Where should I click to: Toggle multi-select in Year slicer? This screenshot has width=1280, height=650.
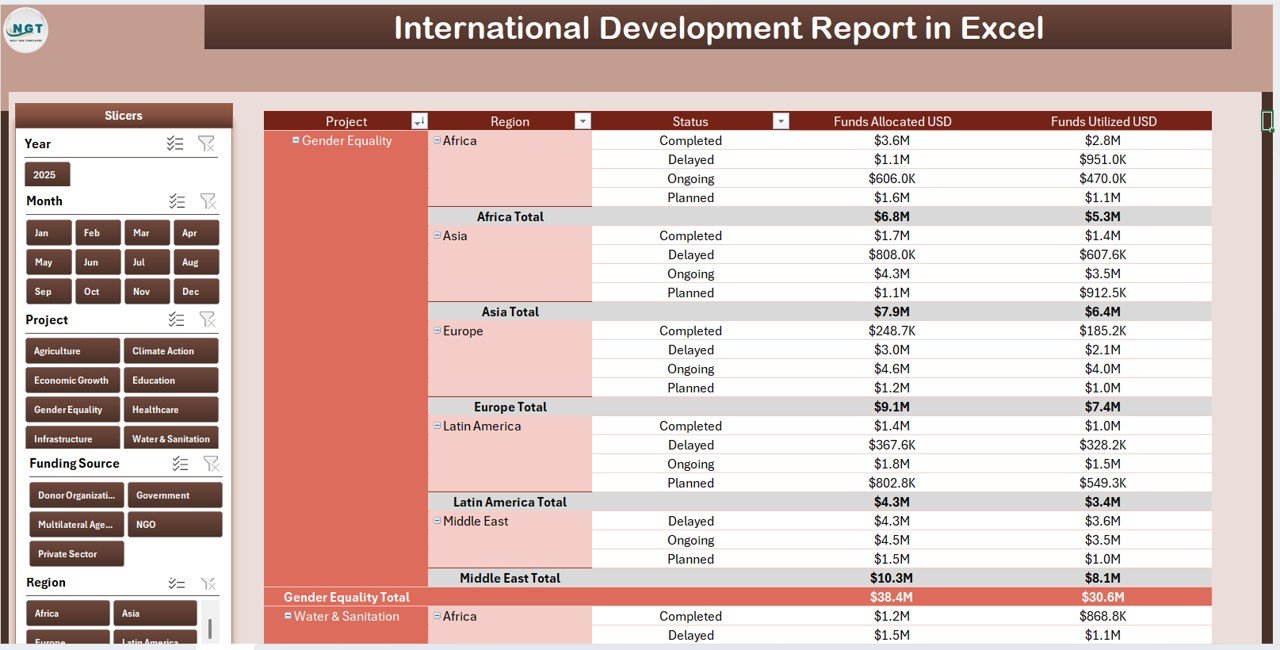point(175,144)
